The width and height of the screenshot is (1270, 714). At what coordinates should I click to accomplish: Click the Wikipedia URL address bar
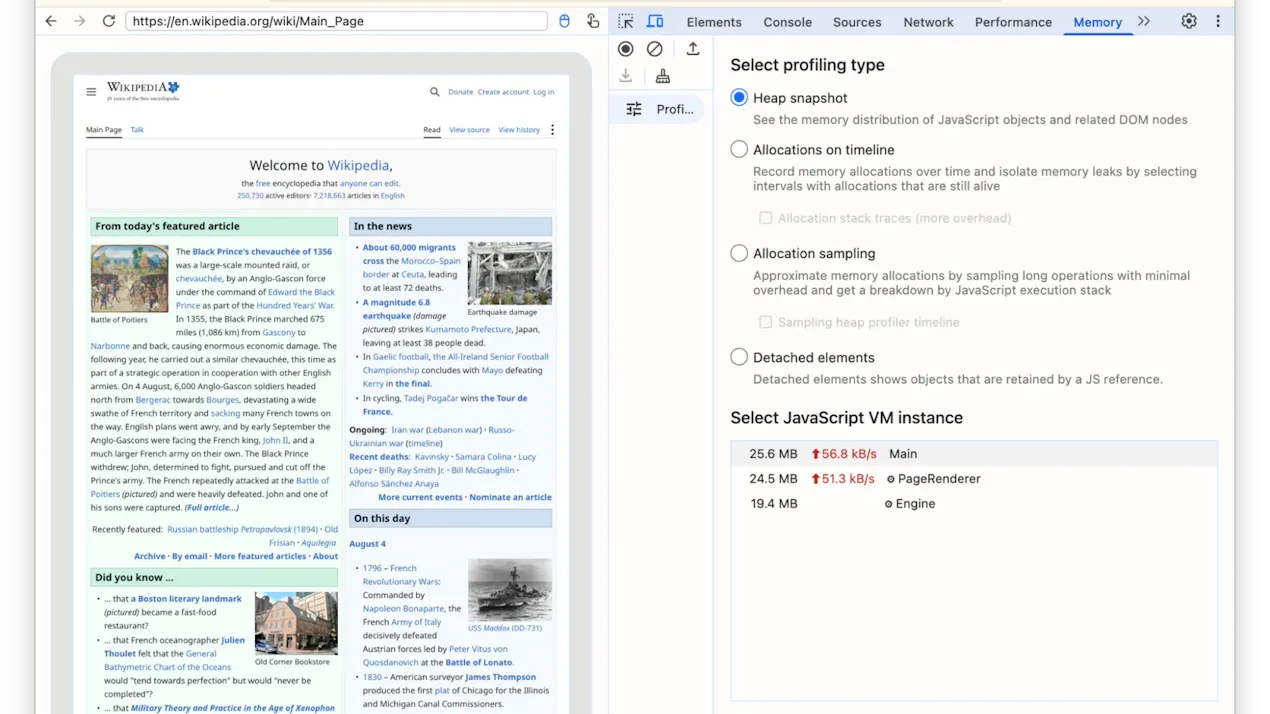[337, 21]
